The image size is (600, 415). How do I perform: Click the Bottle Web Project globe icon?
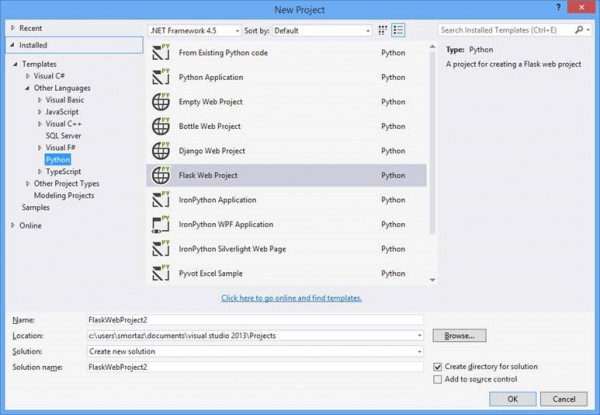click(161, 126)
